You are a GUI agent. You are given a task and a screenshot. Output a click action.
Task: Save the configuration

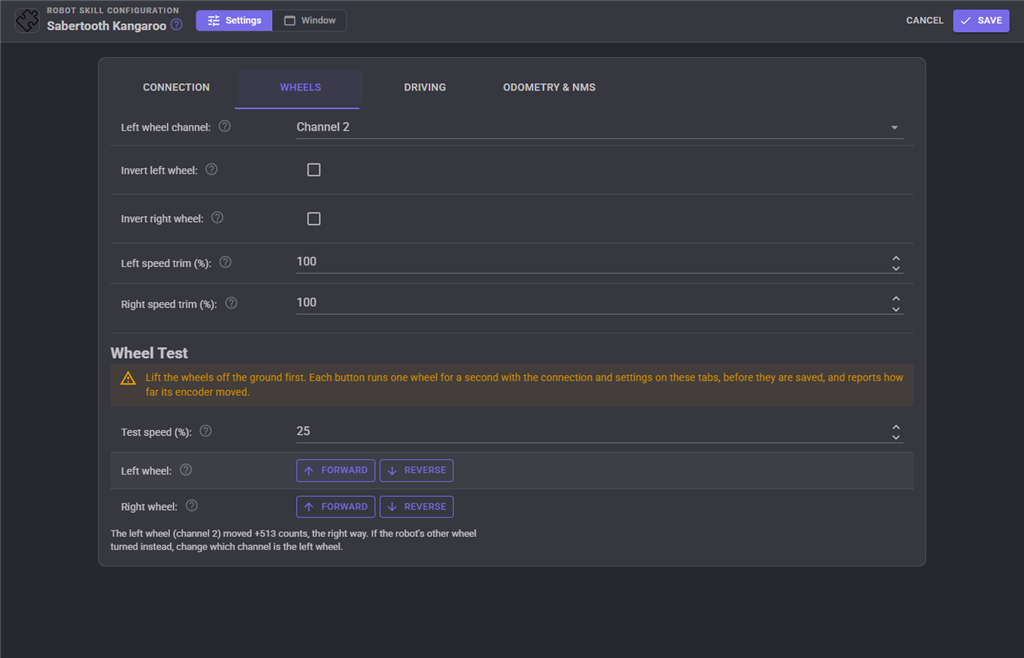981,21
